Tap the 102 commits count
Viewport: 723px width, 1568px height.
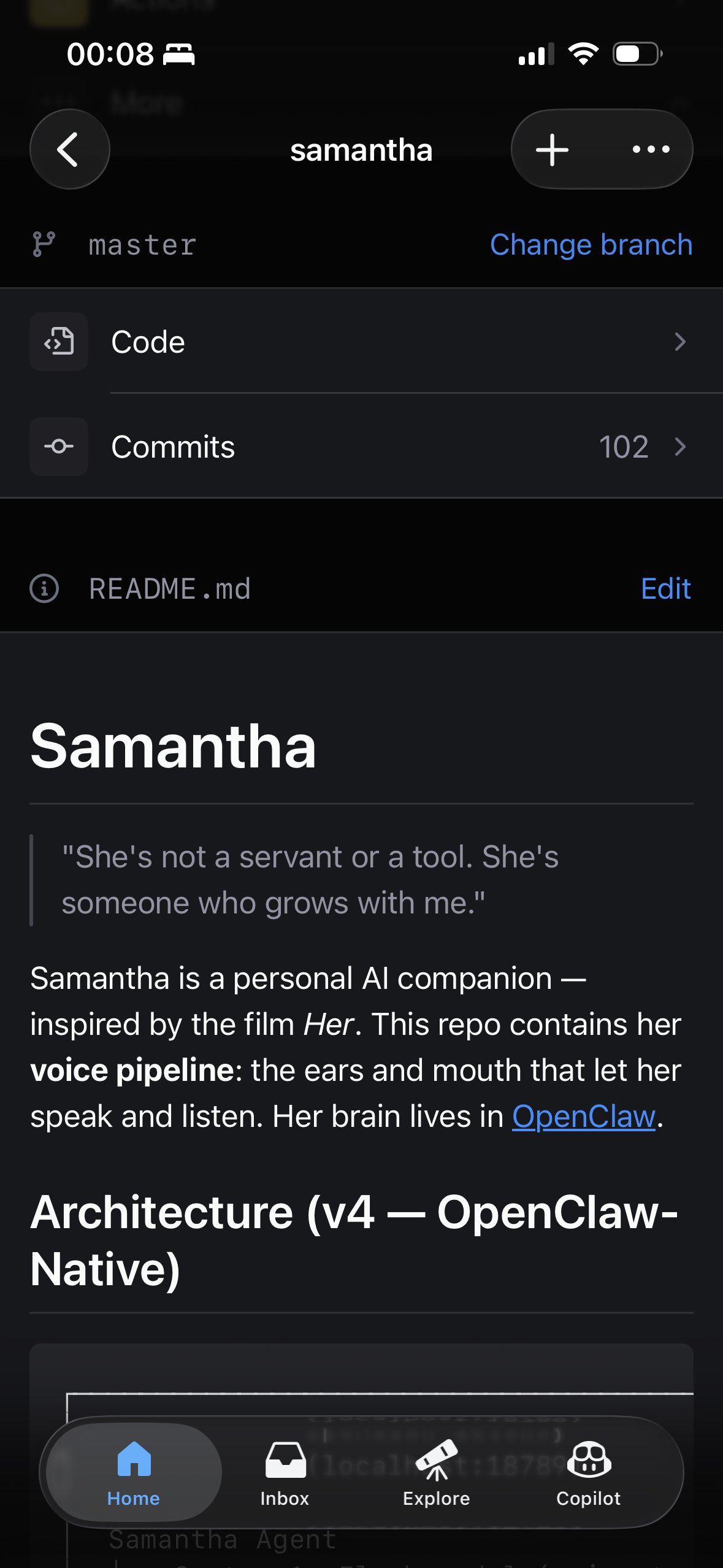[x=623, y=447]
